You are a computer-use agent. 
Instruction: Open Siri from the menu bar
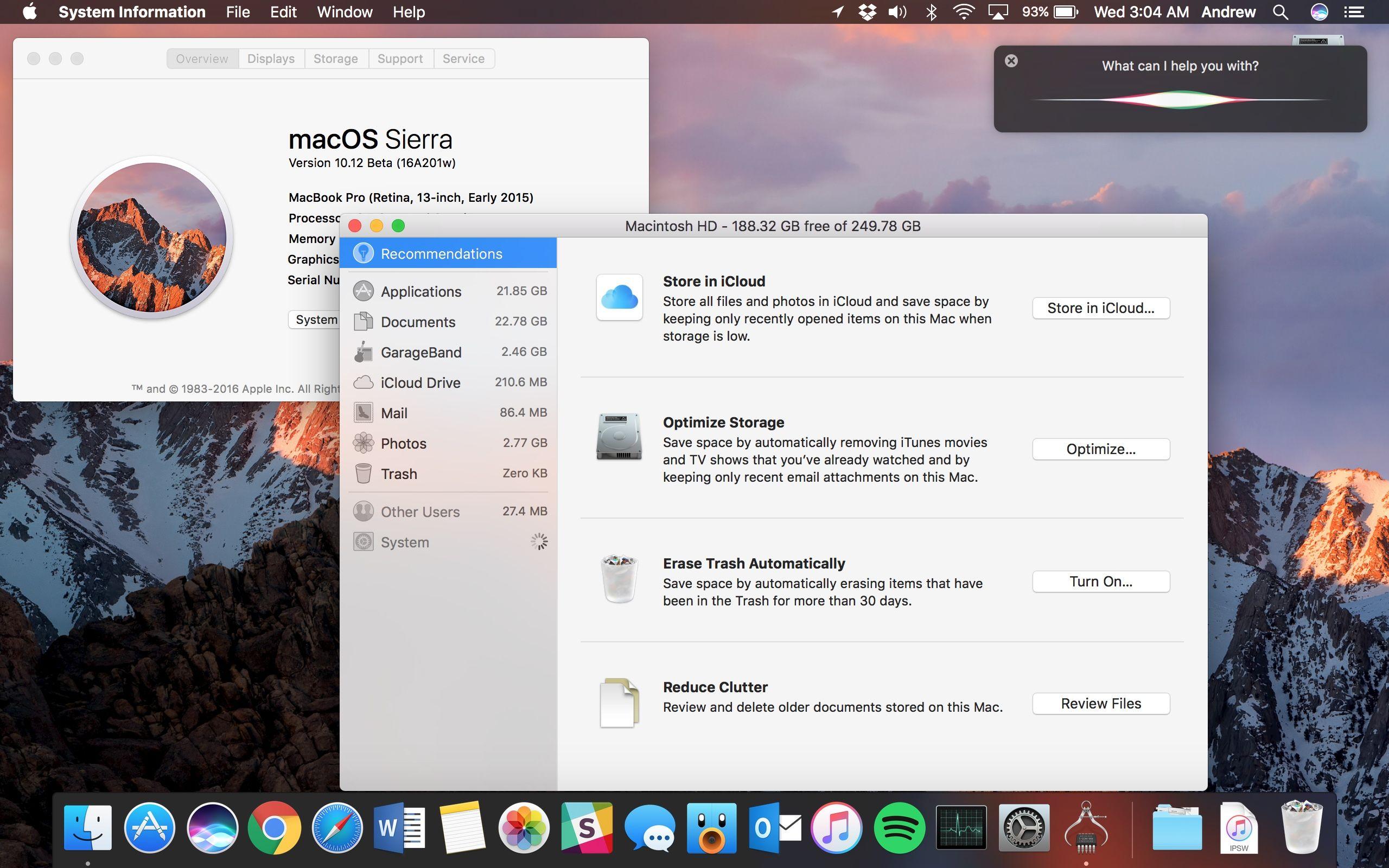(x=1319, y=11)
